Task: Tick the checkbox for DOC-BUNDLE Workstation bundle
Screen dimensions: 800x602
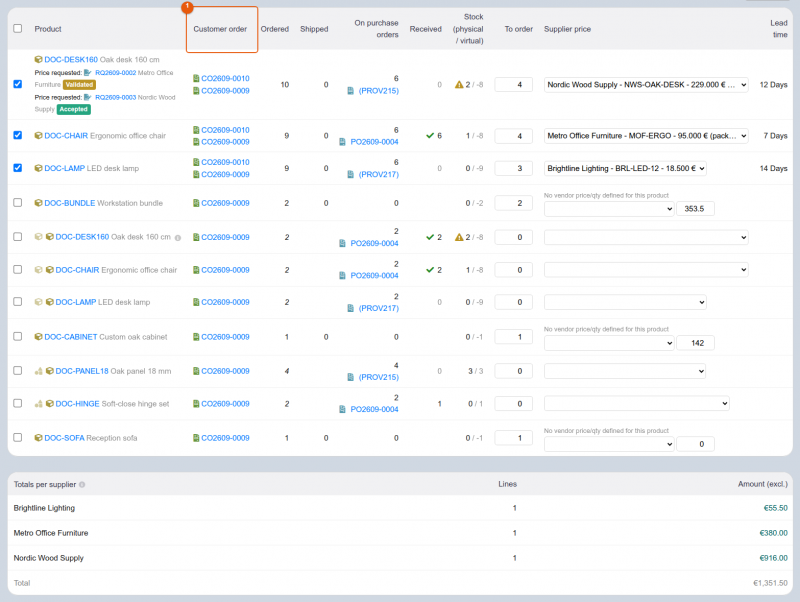Action: click(18, 203)
